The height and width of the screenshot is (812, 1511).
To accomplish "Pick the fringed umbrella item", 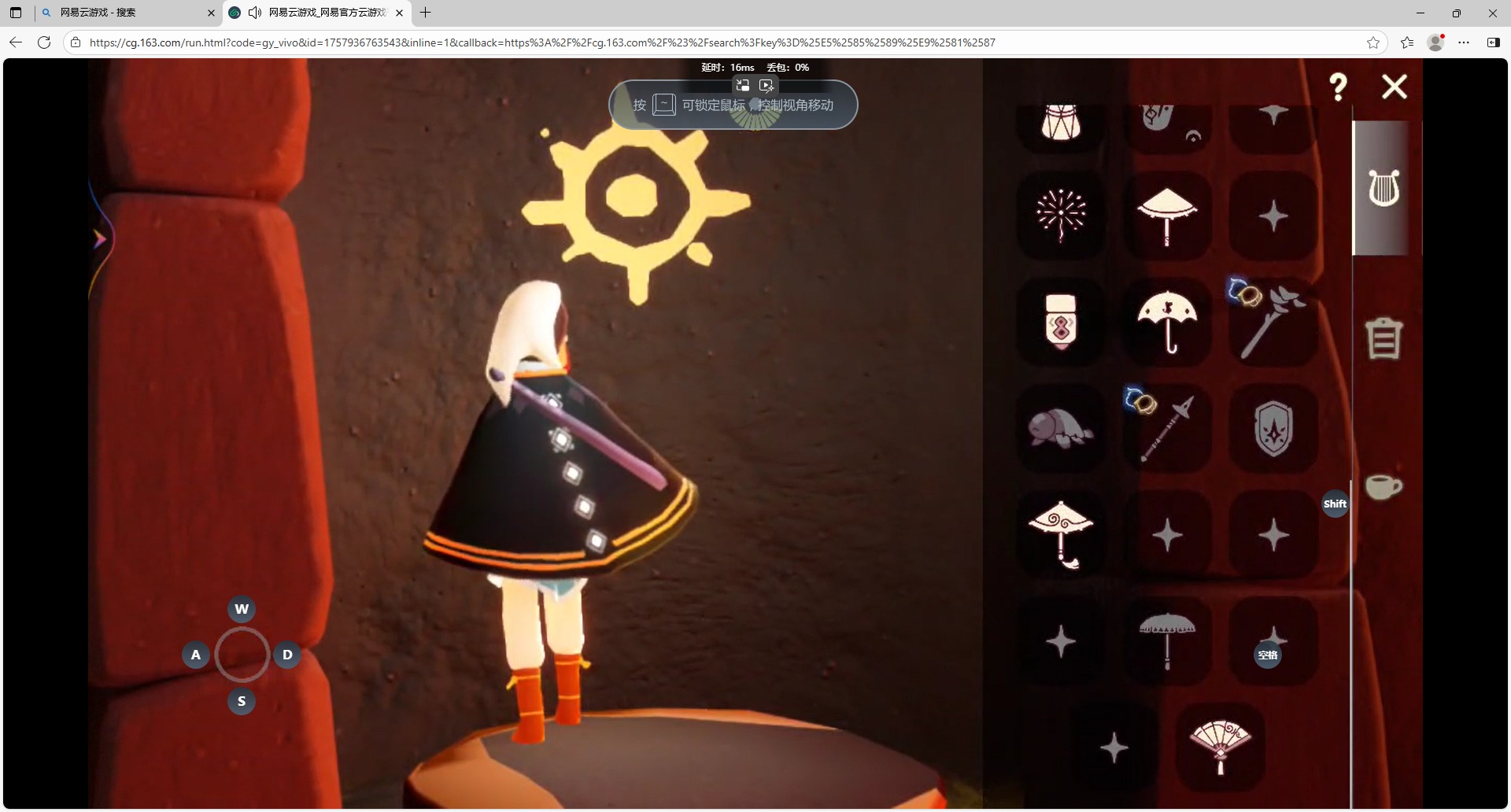I will pos(1167,640).
